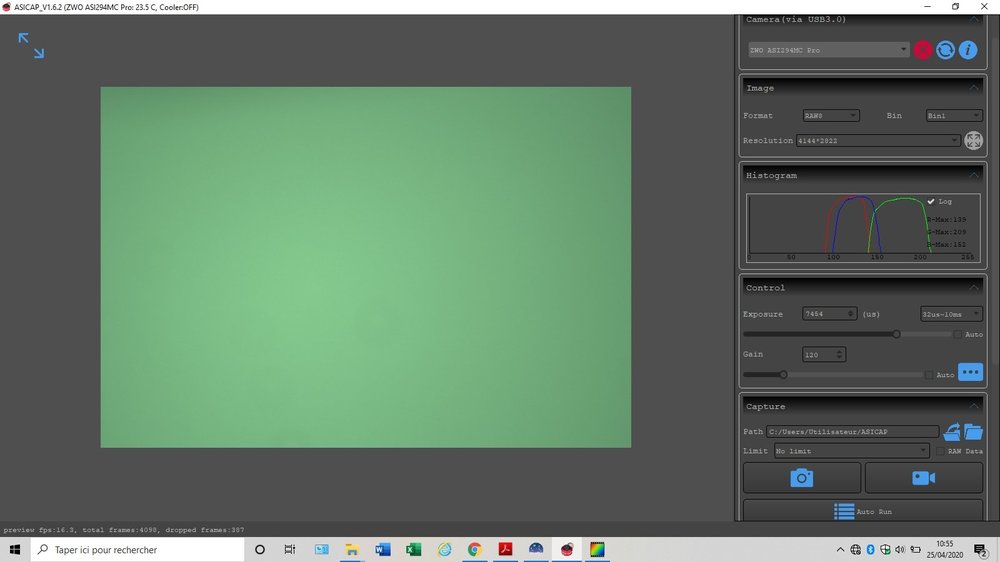Open the Windows Start menu
1000x562 pixels.
click(15, 549)
